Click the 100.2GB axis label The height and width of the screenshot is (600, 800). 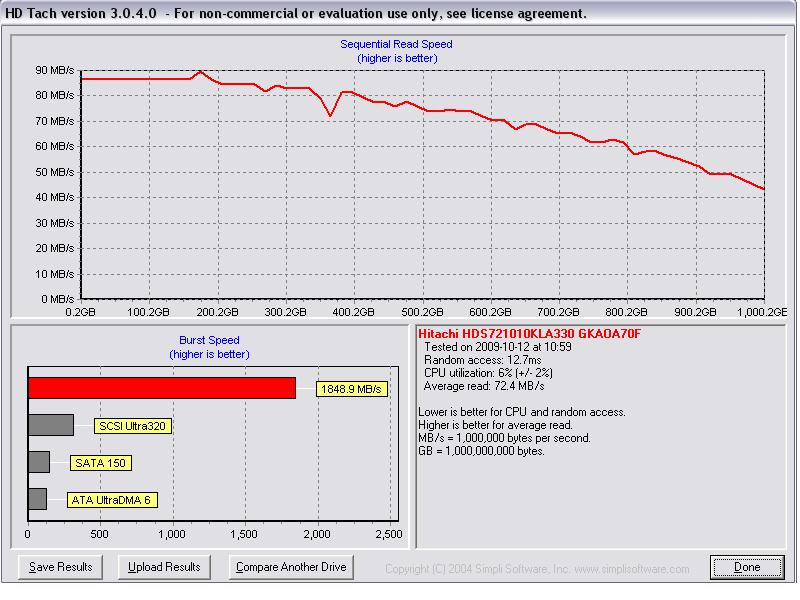[x=148, y=312]
